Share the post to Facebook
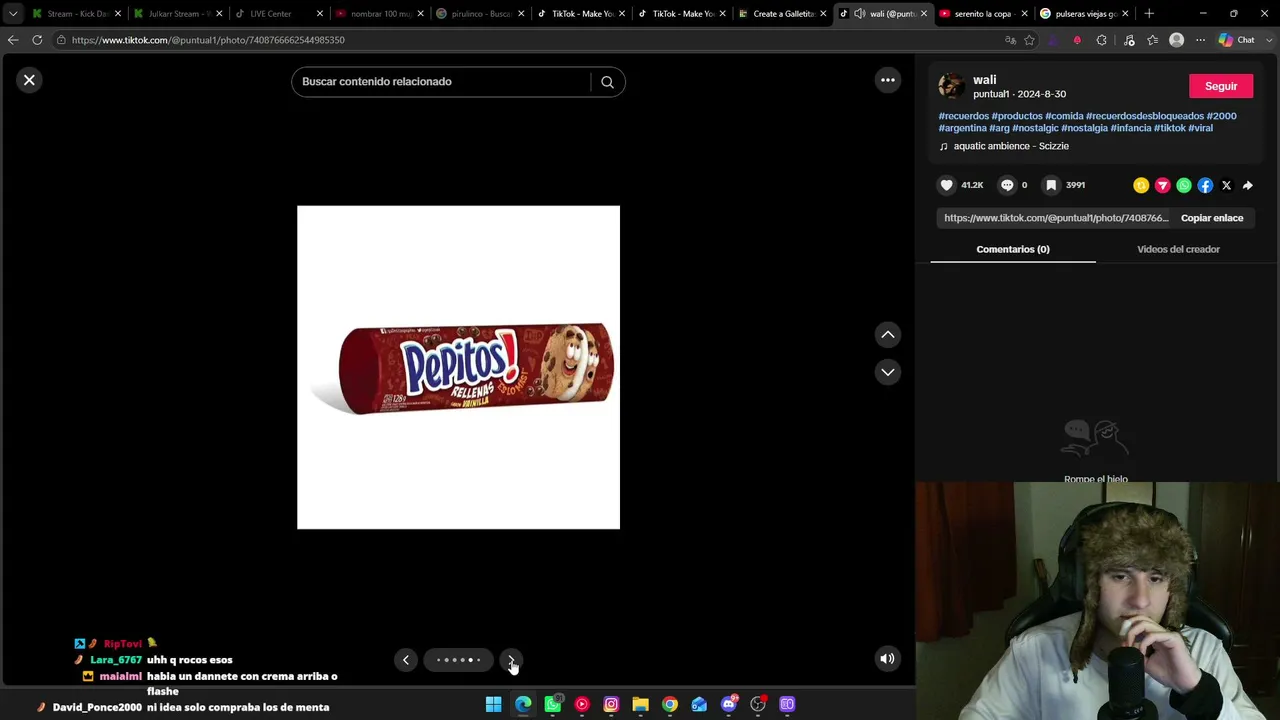Screen dimensions: 1280x720 (x=1205, y=185)
